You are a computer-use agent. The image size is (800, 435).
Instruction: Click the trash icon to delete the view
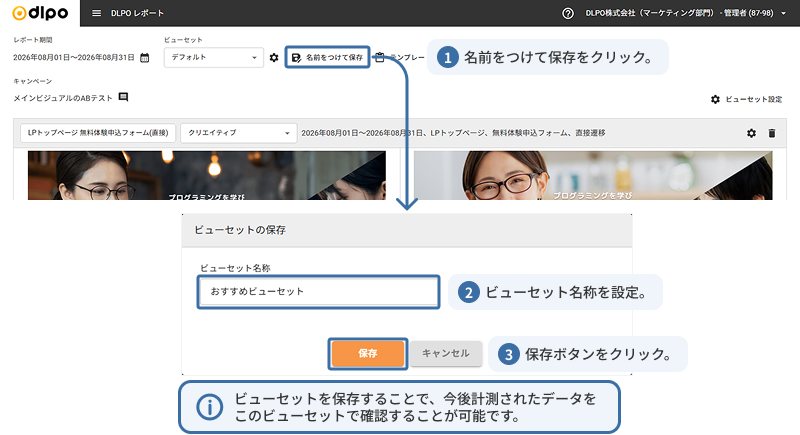pyautogui.click(x=772, y=133)
